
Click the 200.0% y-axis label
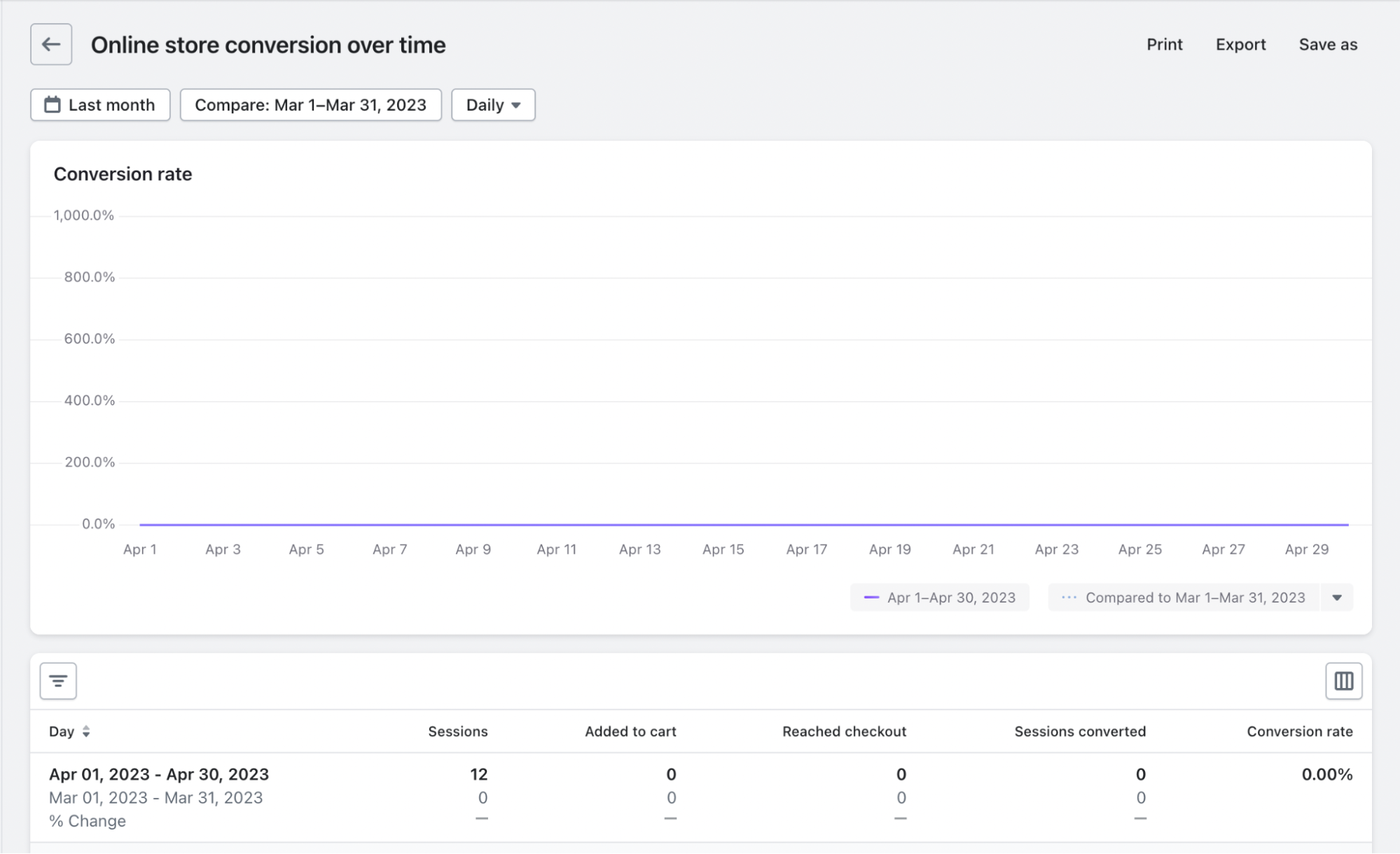tap(90, 462)
